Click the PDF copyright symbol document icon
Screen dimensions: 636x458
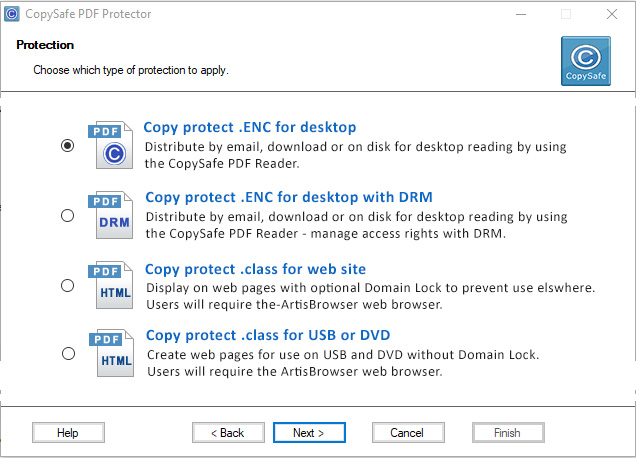pos(110,145)
